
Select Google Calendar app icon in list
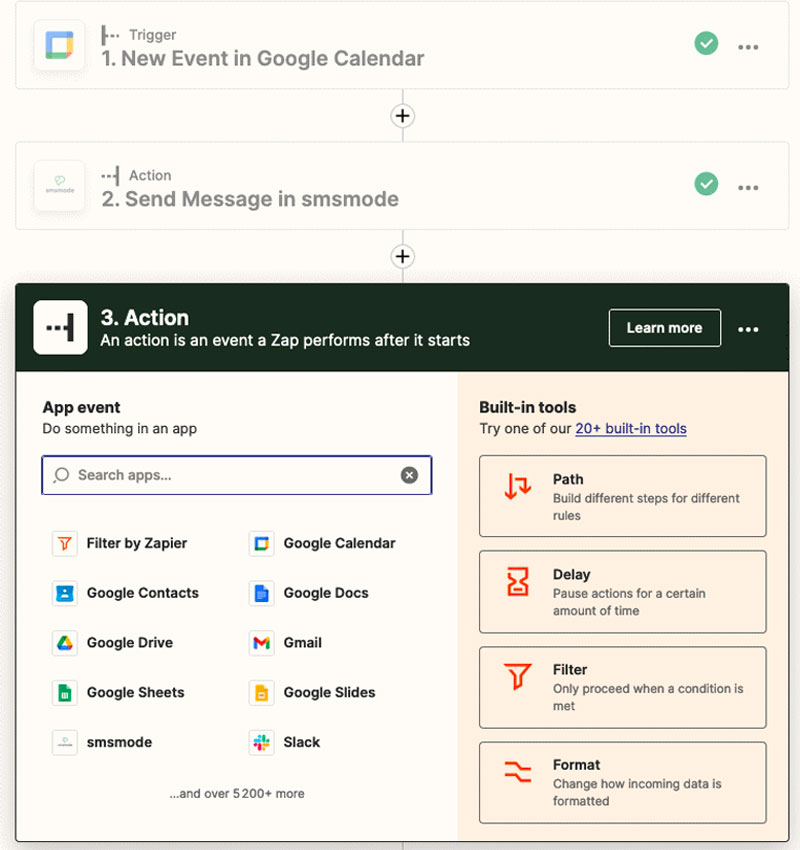pos(261,543)
